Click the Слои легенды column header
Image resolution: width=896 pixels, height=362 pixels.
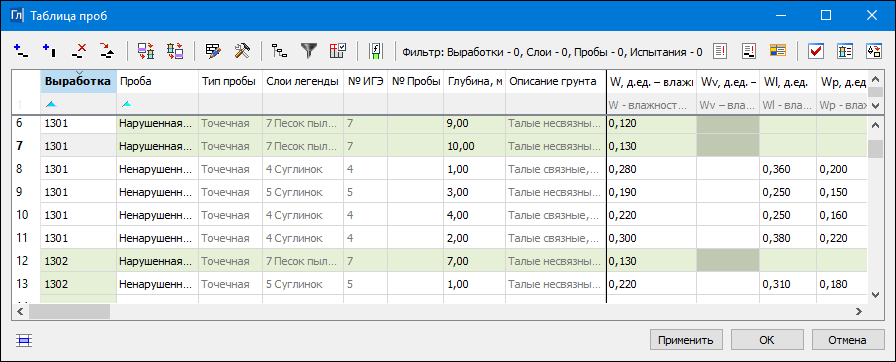(303, 82)
